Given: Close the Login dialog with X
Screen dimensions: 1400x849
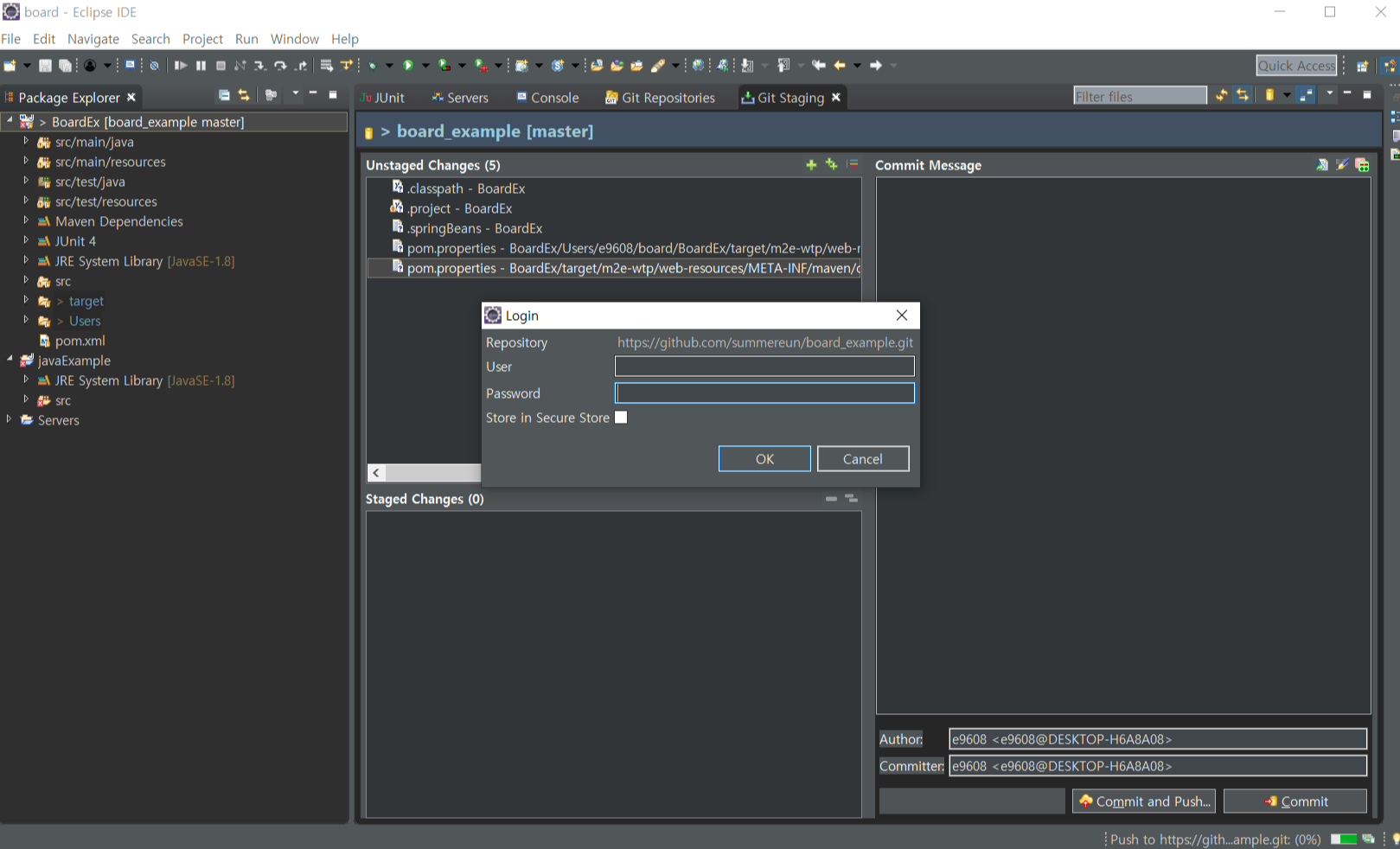Looking at the screenshot, I should tap(902, 316).
